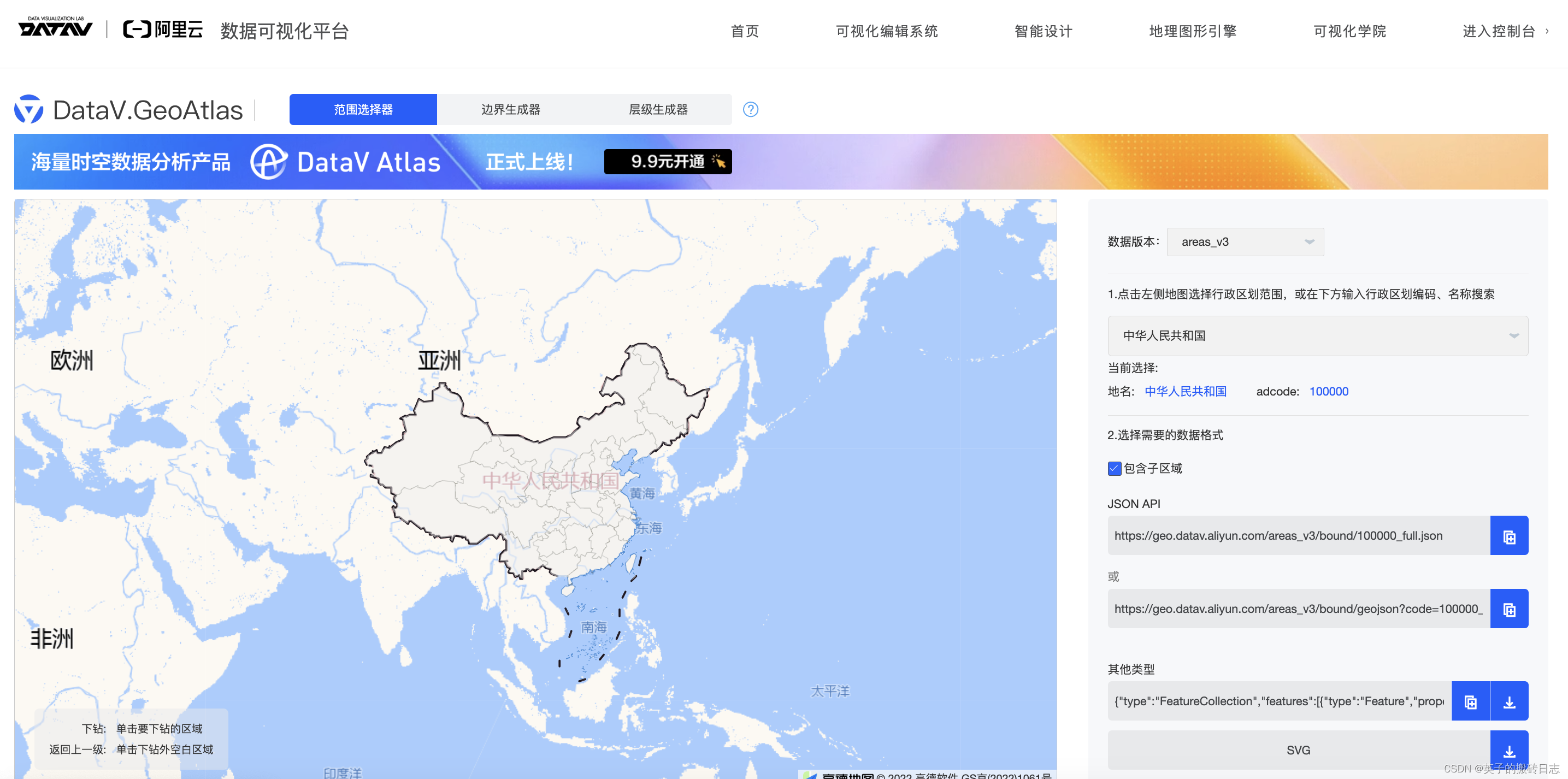Screen dimensions: 1568x779
Task: Click the SVG format field
Action: pyautogui.click(x=1298, y=751)
